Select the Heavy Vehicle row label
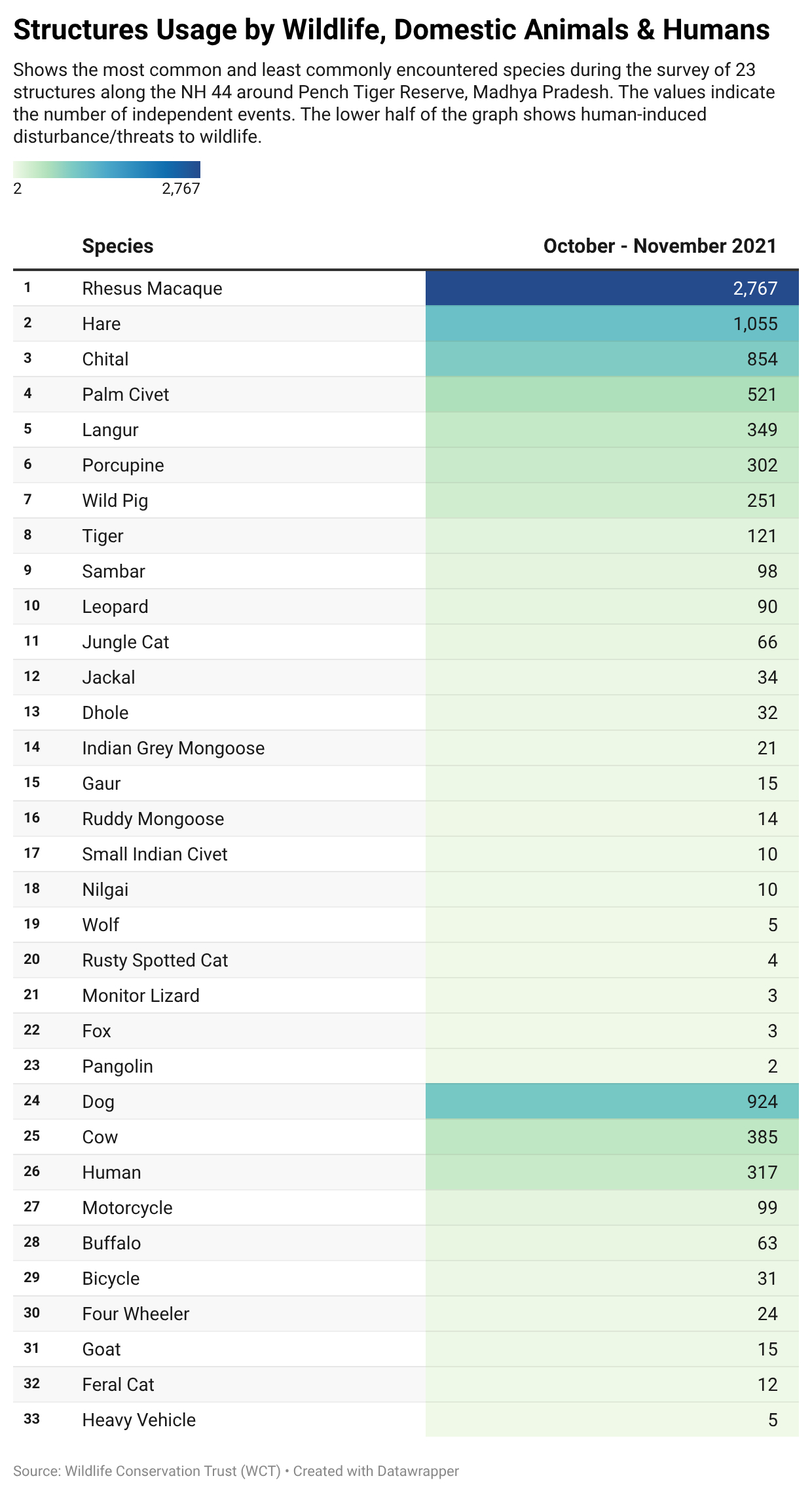812x1493 pixels. [139, 1420]
